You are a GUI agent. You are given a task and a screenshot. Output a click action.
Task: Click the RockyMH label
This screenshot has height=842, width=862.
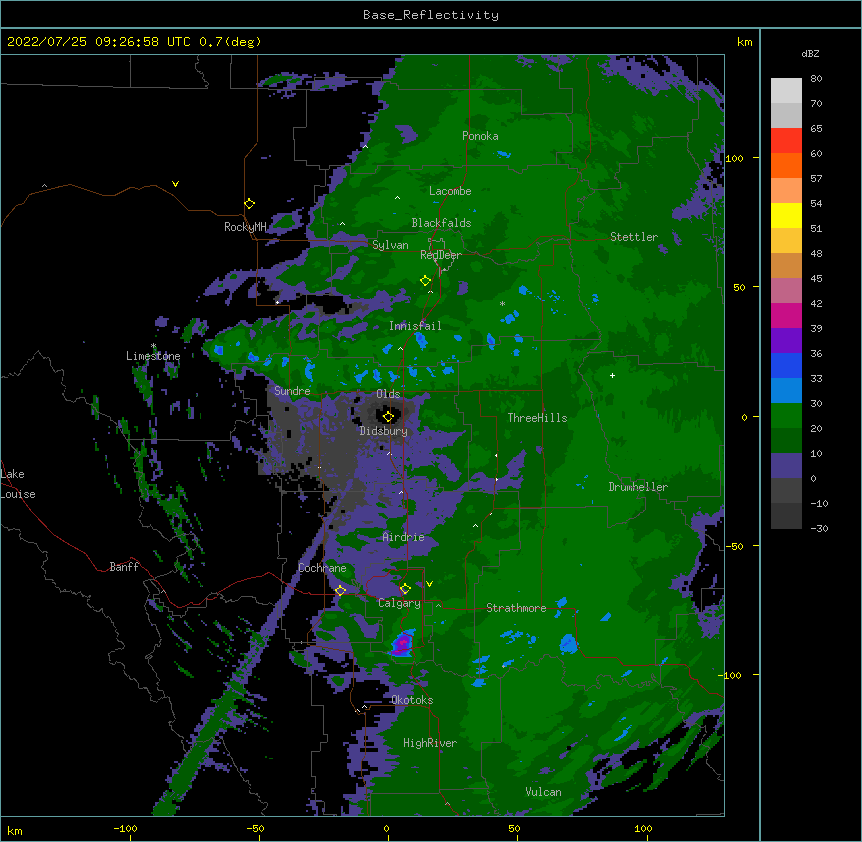[x=245, y=227]
